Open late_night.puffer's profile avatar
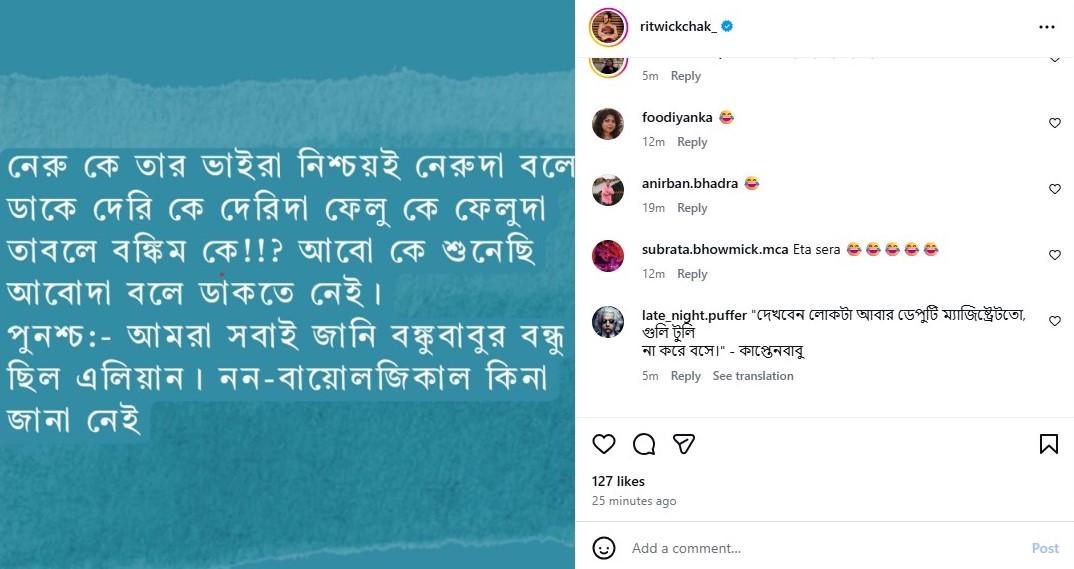Viewport: 1074px width, 569px height. click(x=608, y=322)
